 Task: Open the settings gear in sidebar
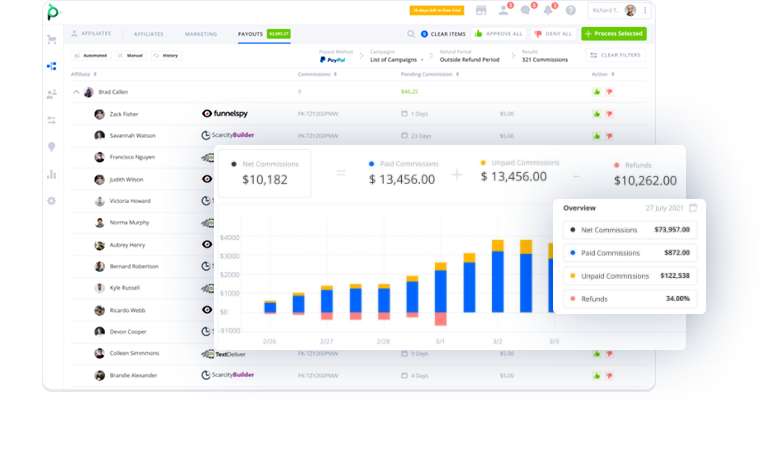(x=51, y=201)
